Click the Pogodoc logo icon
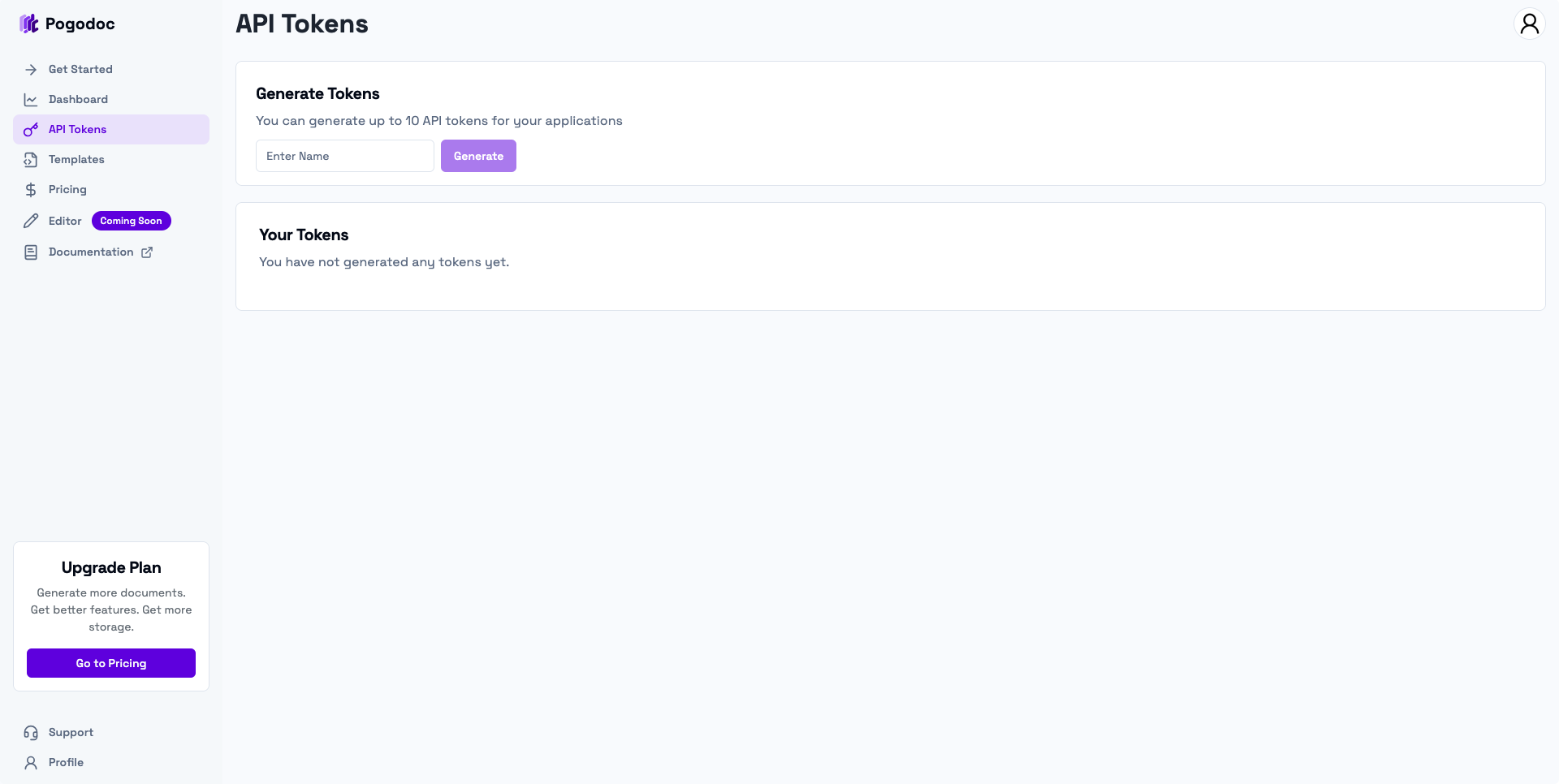The height and width of the screenshot is (784, 1559). [x=29, y=24]
